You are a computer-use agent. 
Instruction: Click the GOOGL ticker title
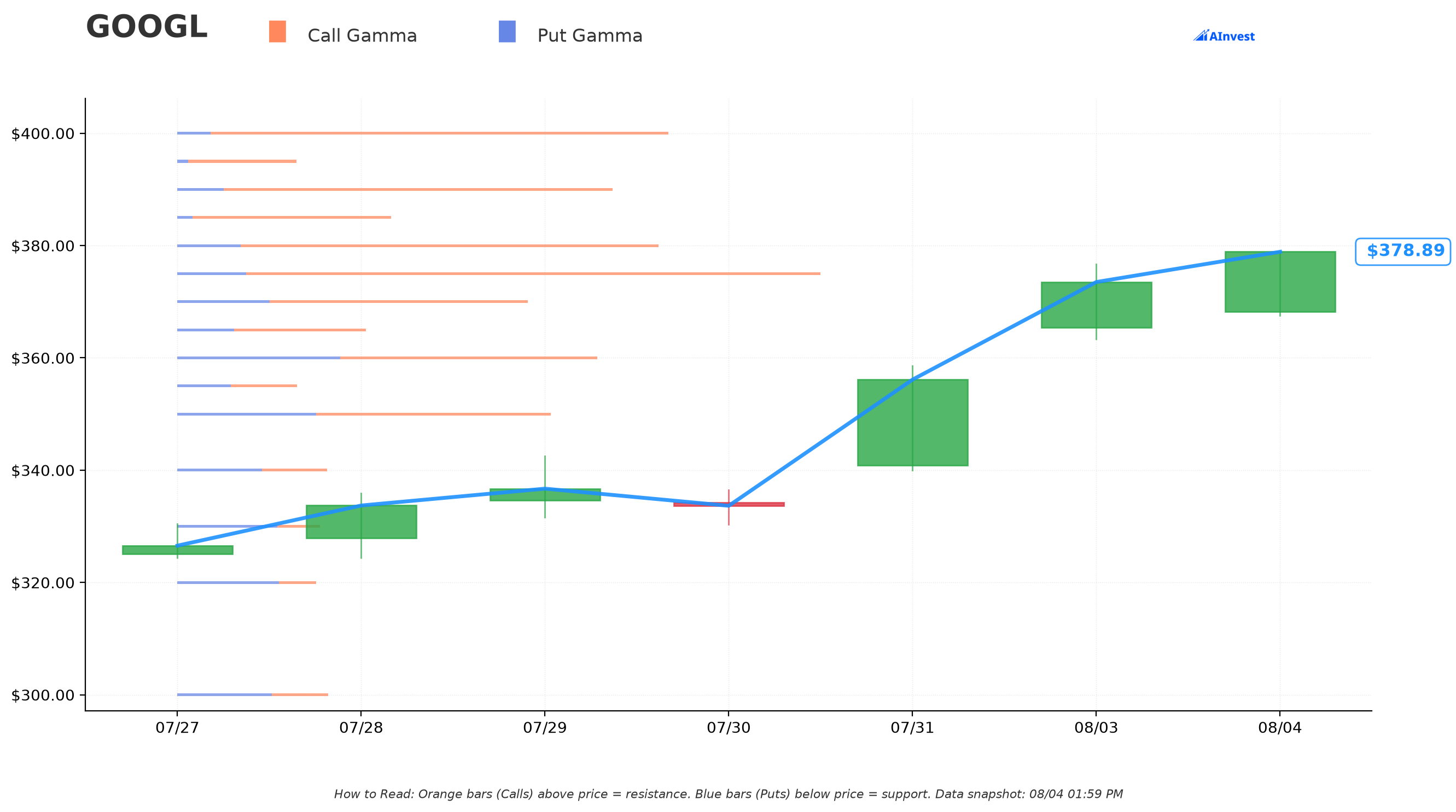[x=147, y=27]
